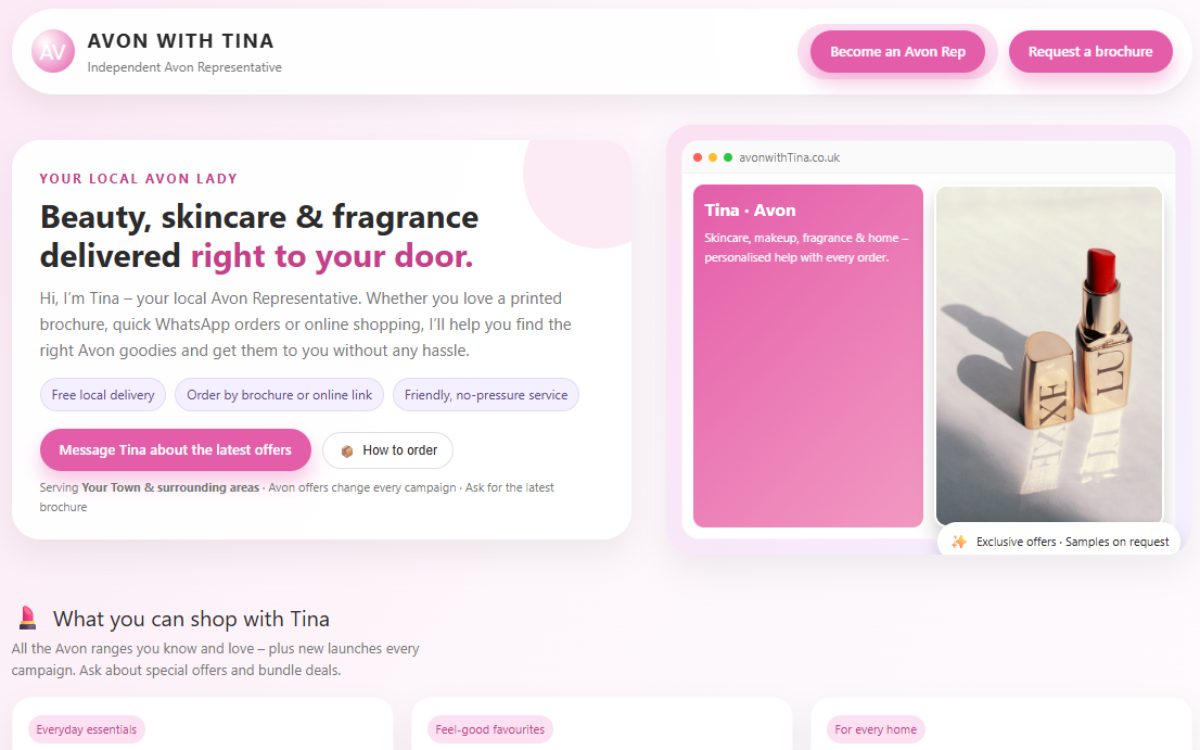Select the Free local delivery pill
This screenshot has width=1200, height=750.
pyautogui.click(x=103, y=395)
